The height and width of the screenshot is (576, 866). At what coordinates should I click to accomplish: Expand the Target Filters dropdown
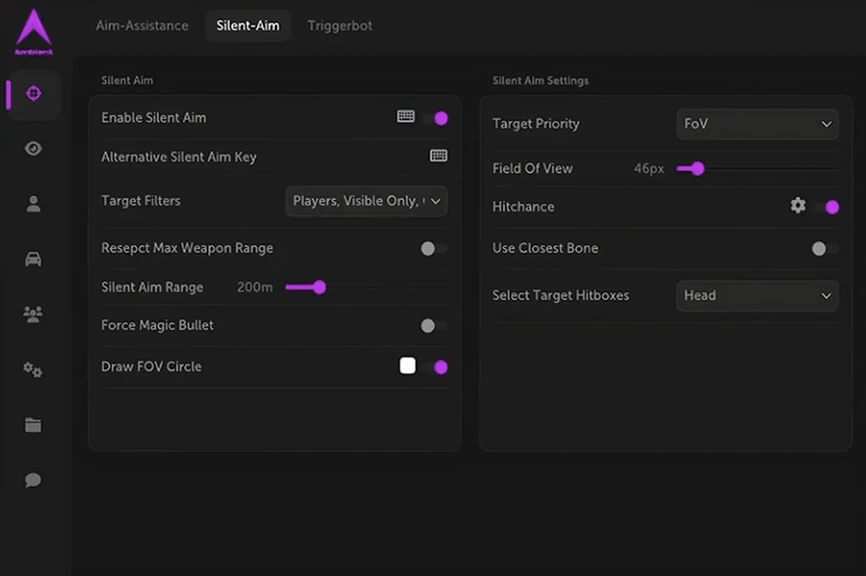[x=366, y=201]
